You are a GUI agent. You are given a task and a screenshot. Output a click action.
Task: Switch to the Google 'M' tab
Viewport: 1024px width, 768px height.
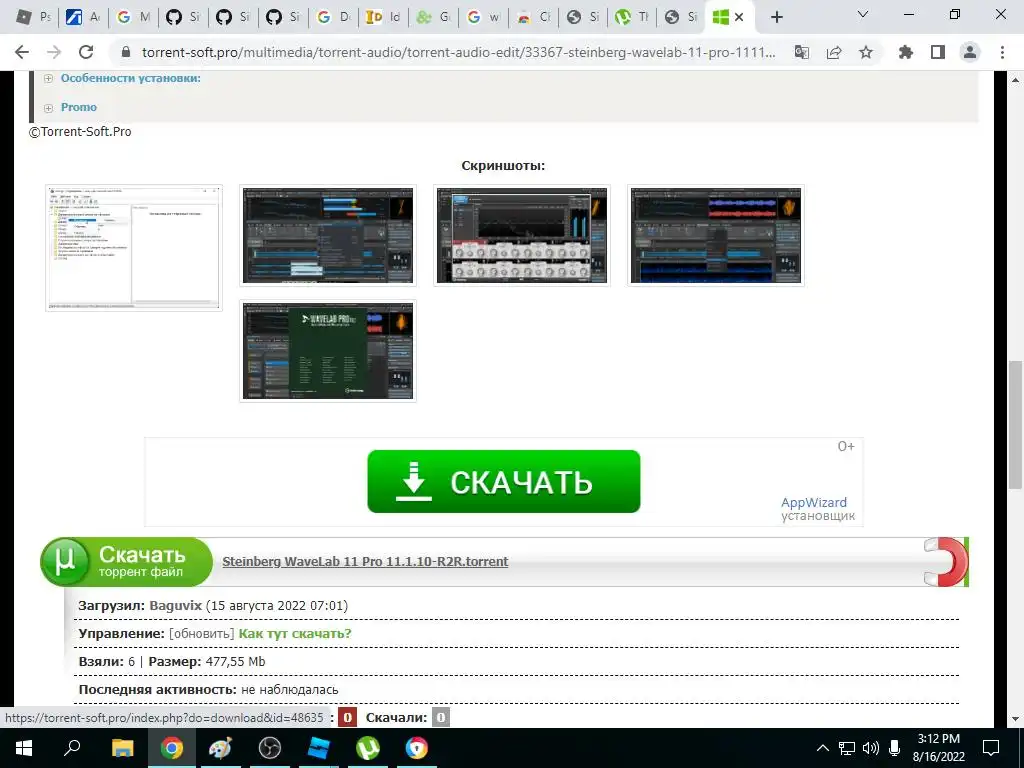[x=133, y=18]
